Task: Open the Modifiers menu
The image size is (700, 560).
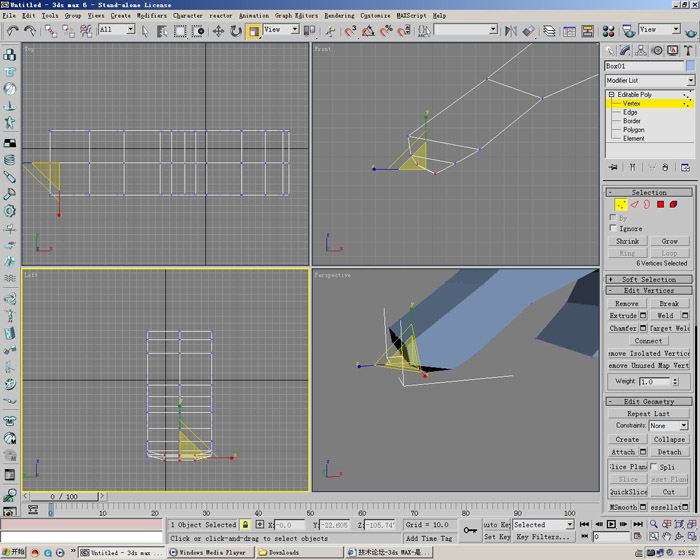Action: tap(153, 16)
